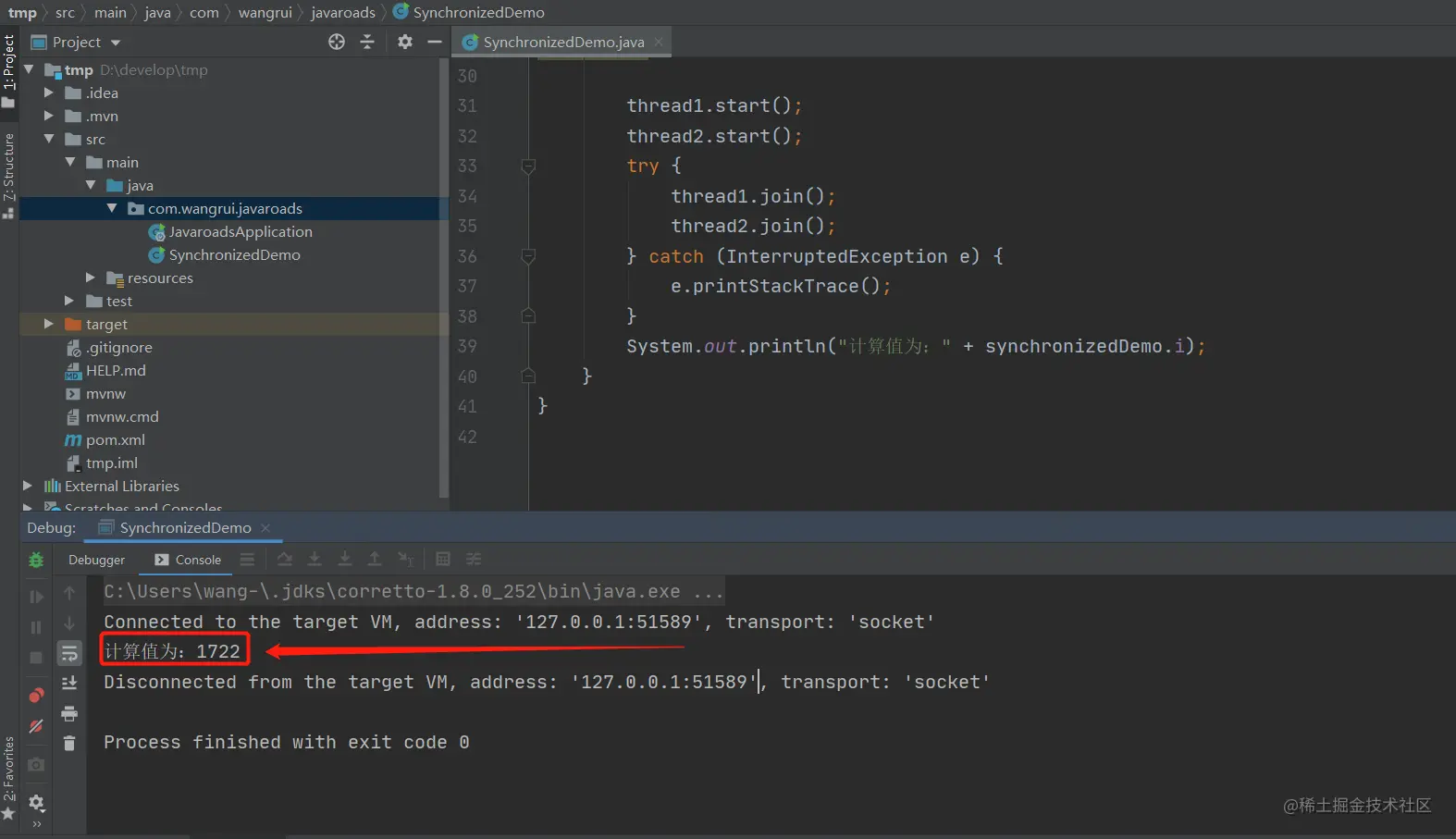Open Evaluate Expression calculator icon
1456x839 pixels.
click(x=443, y=559)
